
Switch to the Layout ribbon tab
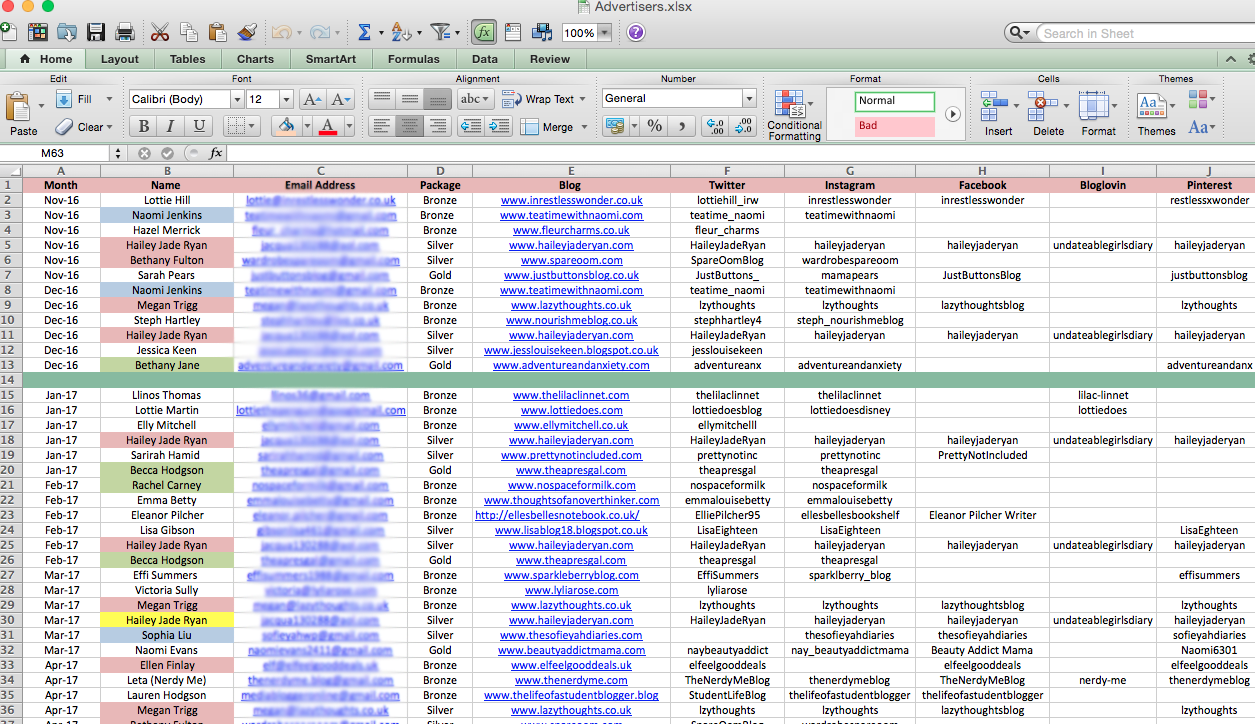120,59
